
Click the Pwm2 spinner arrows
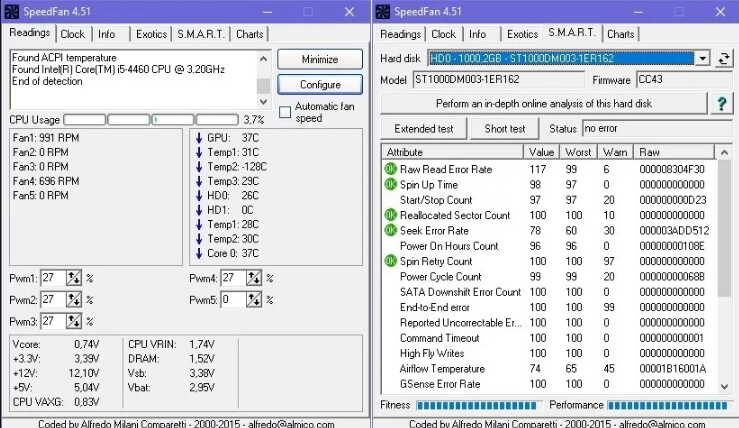(x=74, y=300)
